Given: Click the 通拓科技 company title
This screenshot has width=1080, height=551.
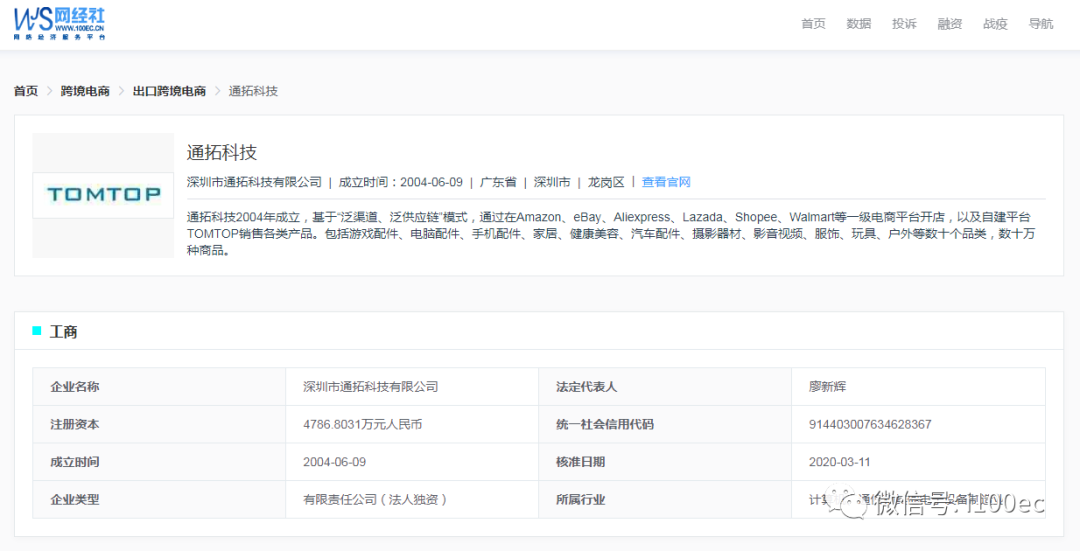Looking at the screenshot, I should point(222,152).
